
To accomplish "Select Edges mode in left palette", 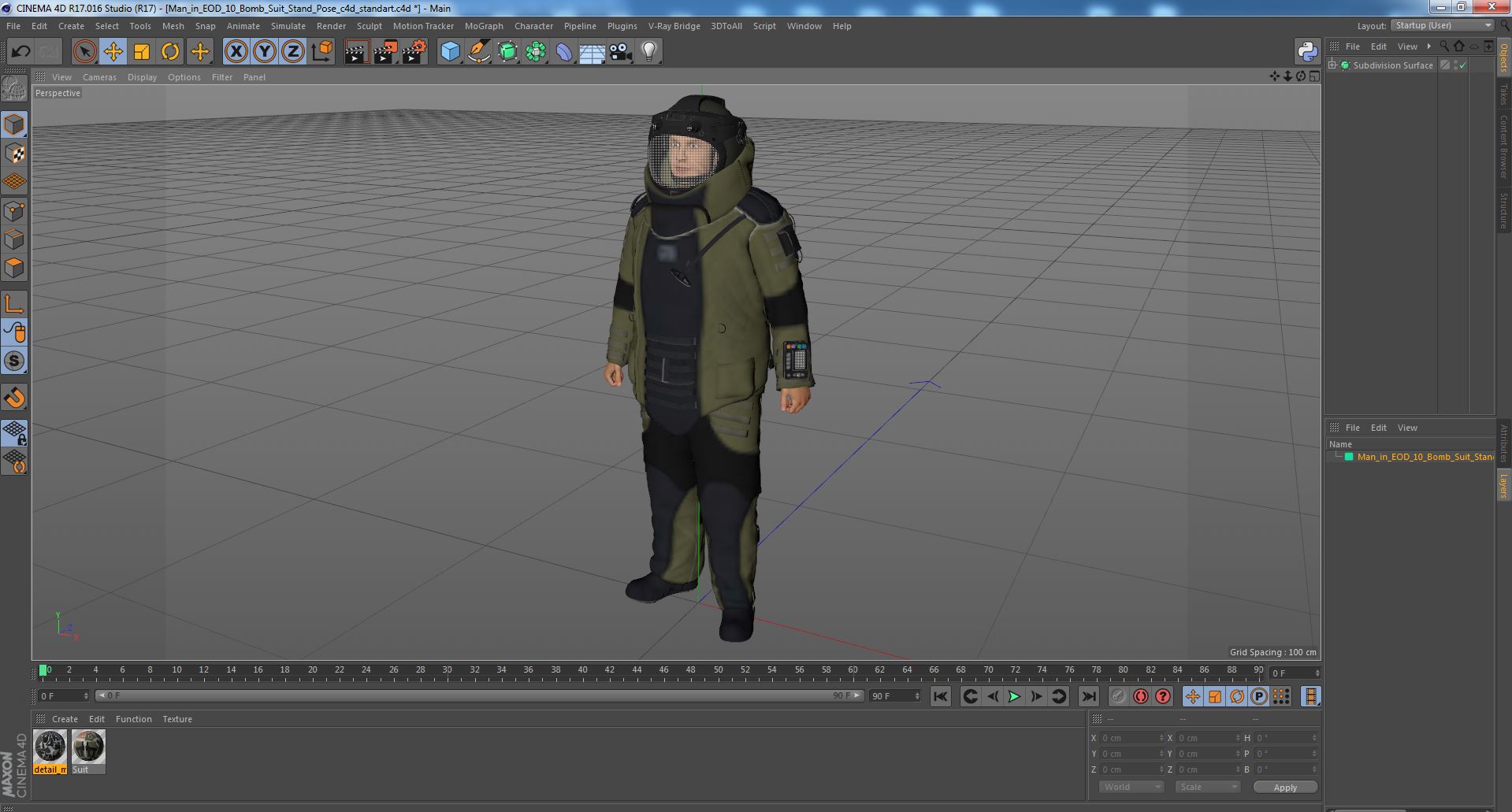I will click(x=14, y=239).
